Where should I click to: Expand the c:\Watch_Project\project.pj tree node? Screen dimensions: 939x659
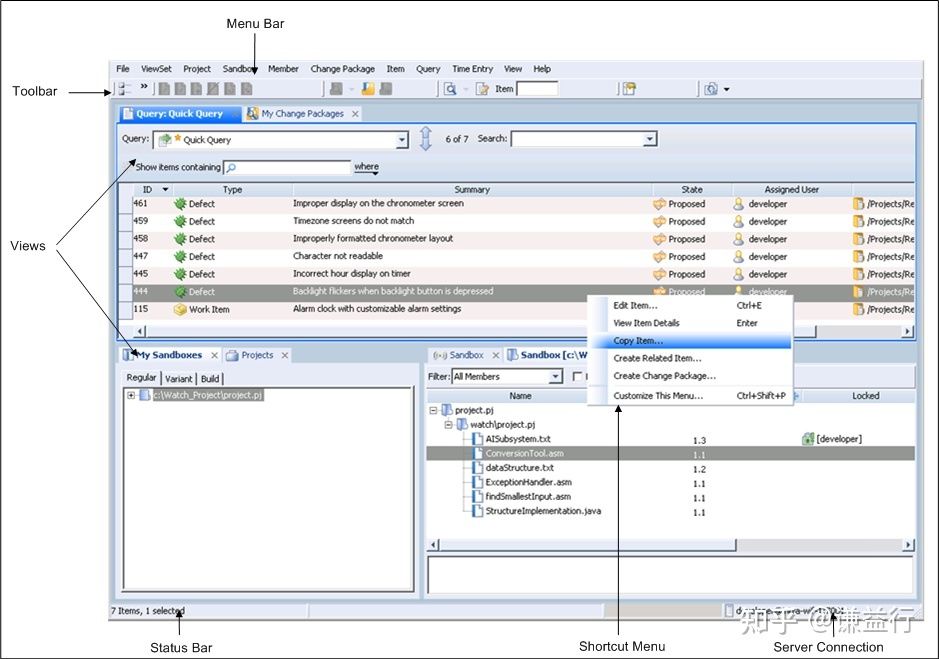click(131, 395)
